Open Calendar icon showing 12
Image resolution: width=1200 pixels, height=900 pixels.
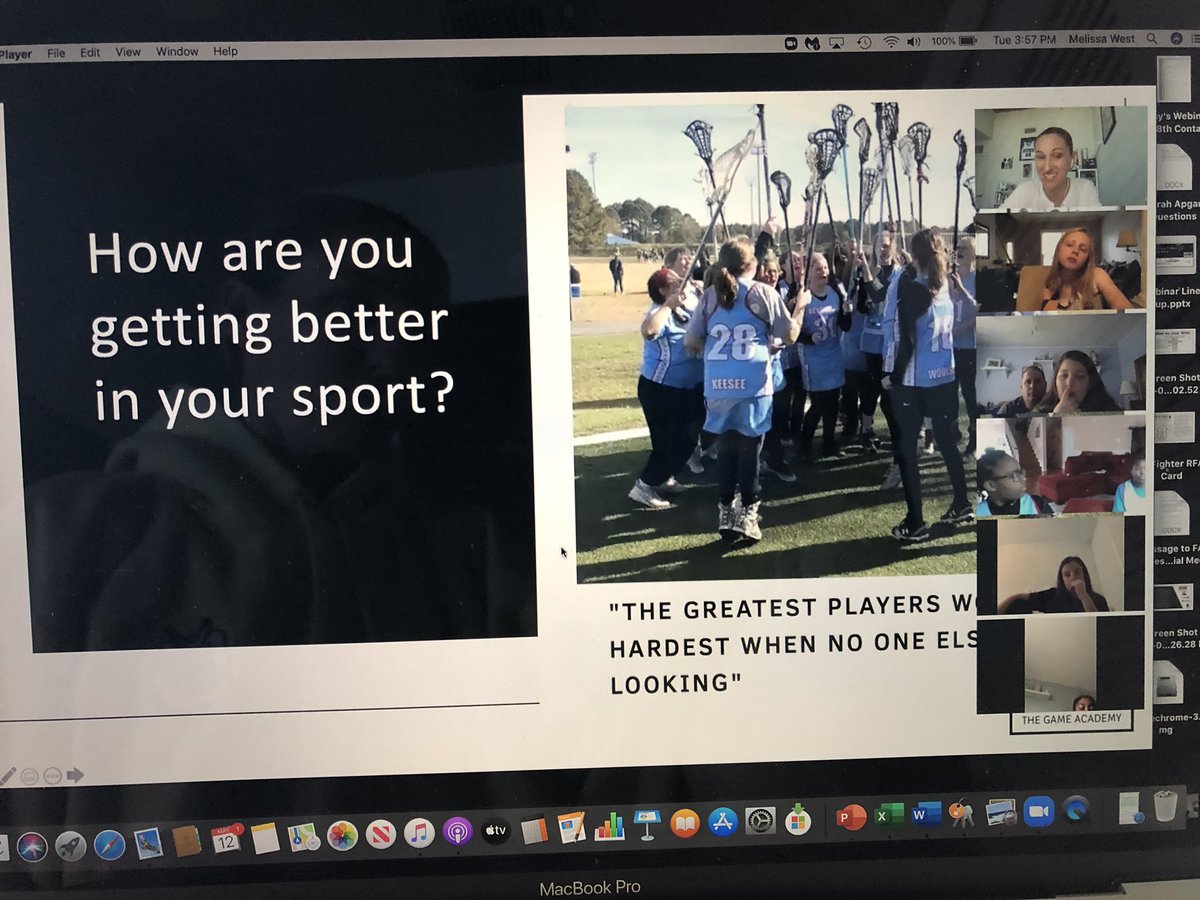tap(226, 839)
